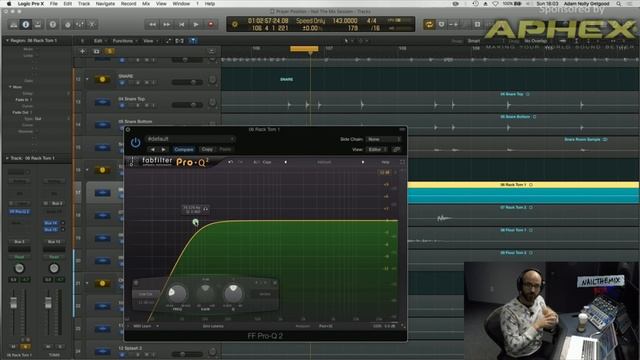Screen dimensions: 640x360
Task: Toggle the Inspector button in the control bar
Action: pos(25,24)
